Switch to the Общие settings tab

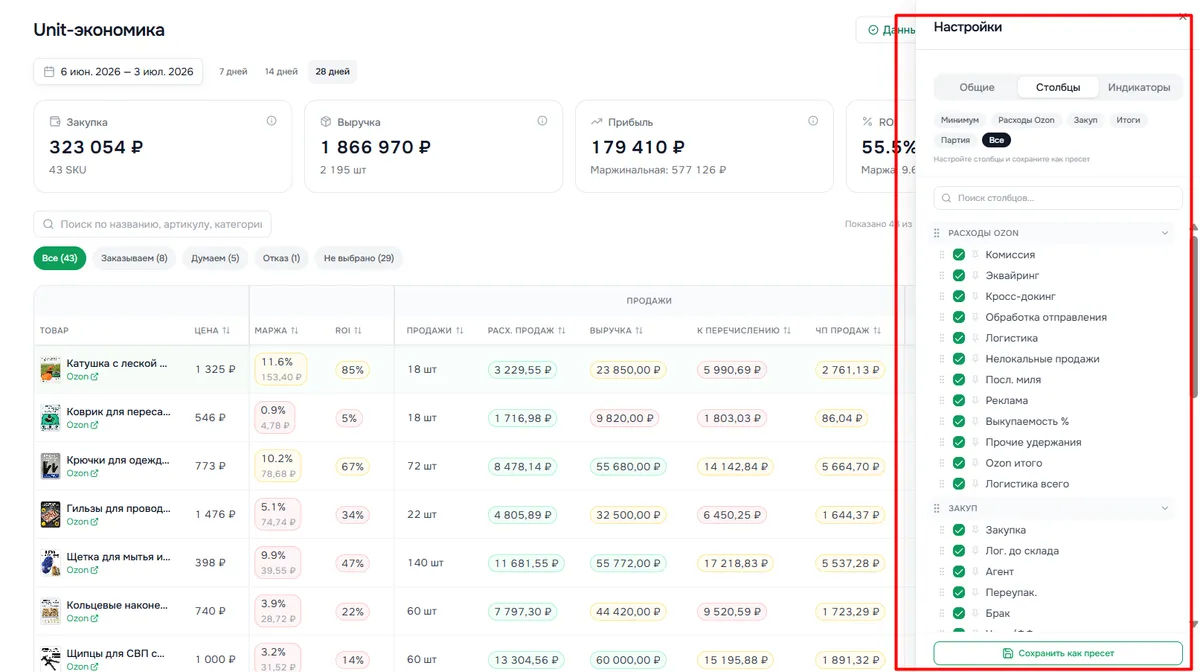pyautogui.click(x=977, y=87)
